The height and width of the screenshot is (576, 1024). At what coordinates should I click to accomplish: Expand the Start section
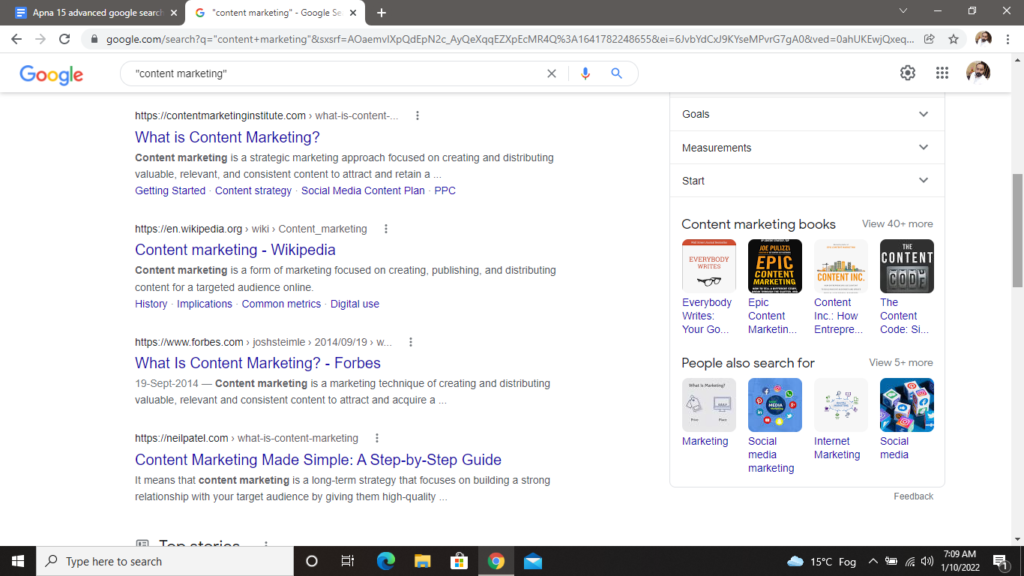coord(923,181)
